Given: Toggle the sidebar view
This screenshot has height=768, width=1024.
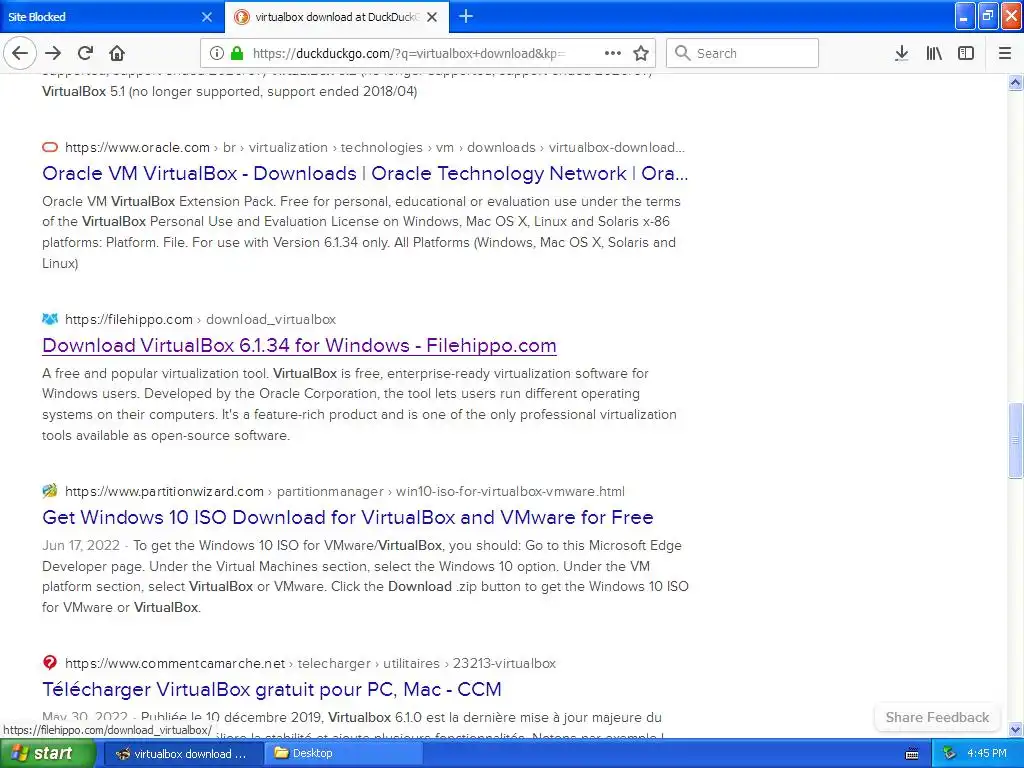Looking at the screenshot, I should click(x=966, y=53).
